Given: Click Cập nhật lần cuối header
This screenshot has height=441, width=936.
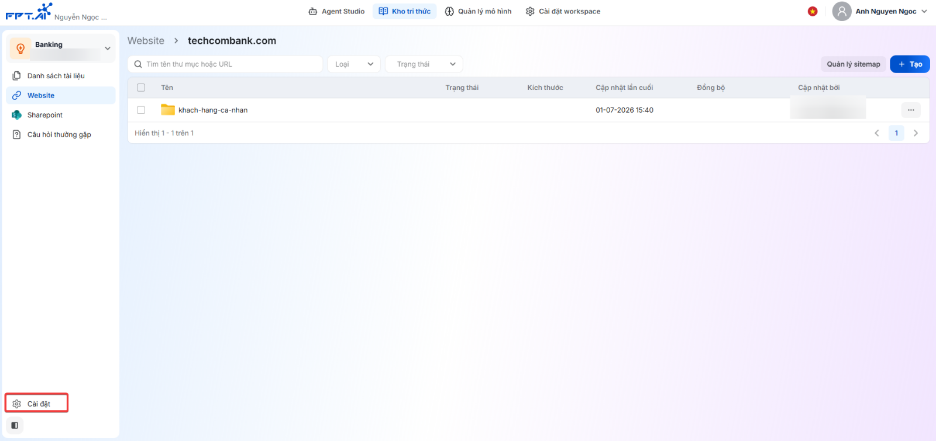Looking at the screenshot, I should [624, 88].
